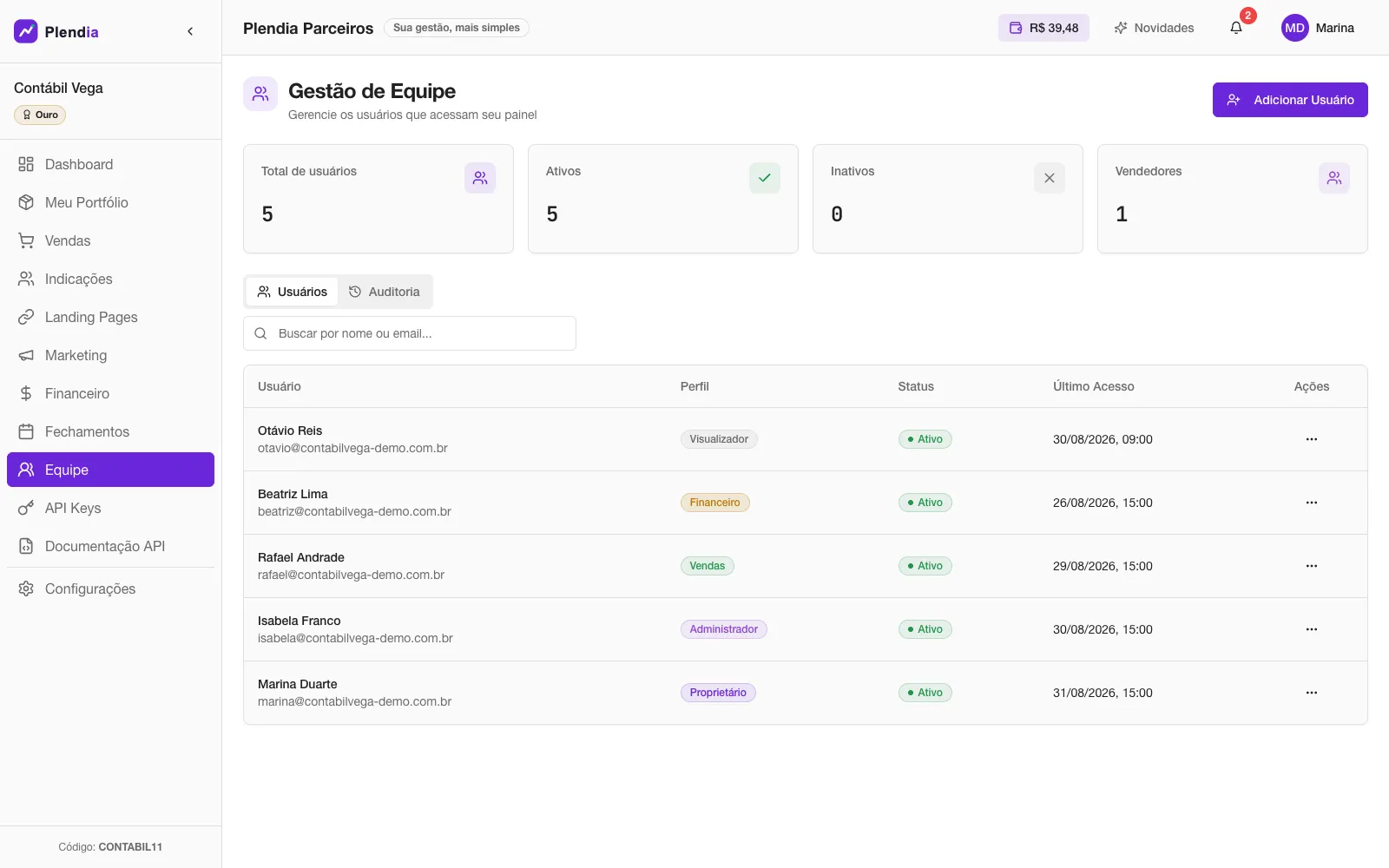Open the Marketing megaphone item
Screen dimensions: 1389x868
pyautogui.click(x=110, y=355)
